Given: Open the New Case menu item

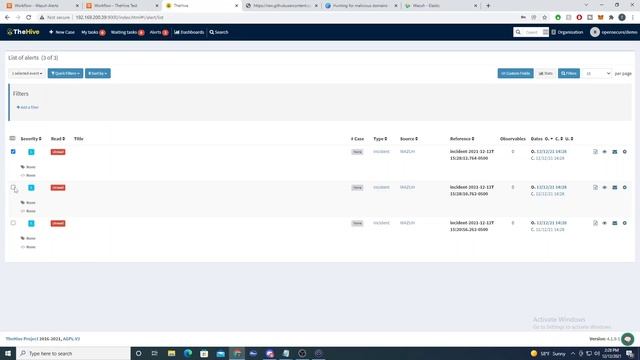Looking at the screenshot, I should [62, 32].
